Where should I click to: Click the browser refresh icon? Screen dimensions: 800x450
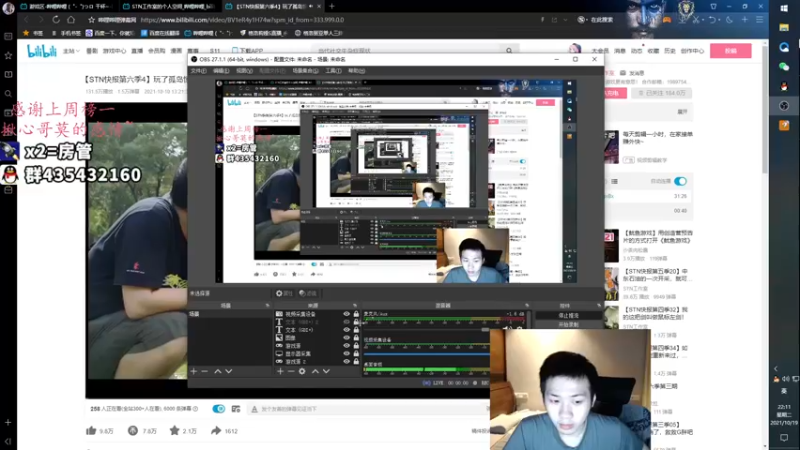point(56,19)
